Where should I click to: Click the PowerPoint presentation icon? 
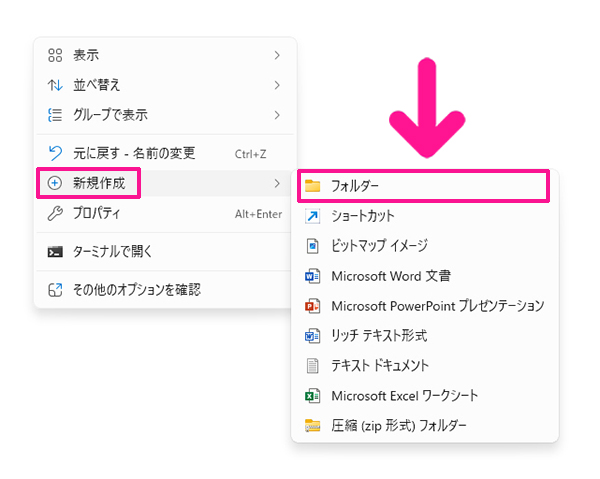coord(312,305)
